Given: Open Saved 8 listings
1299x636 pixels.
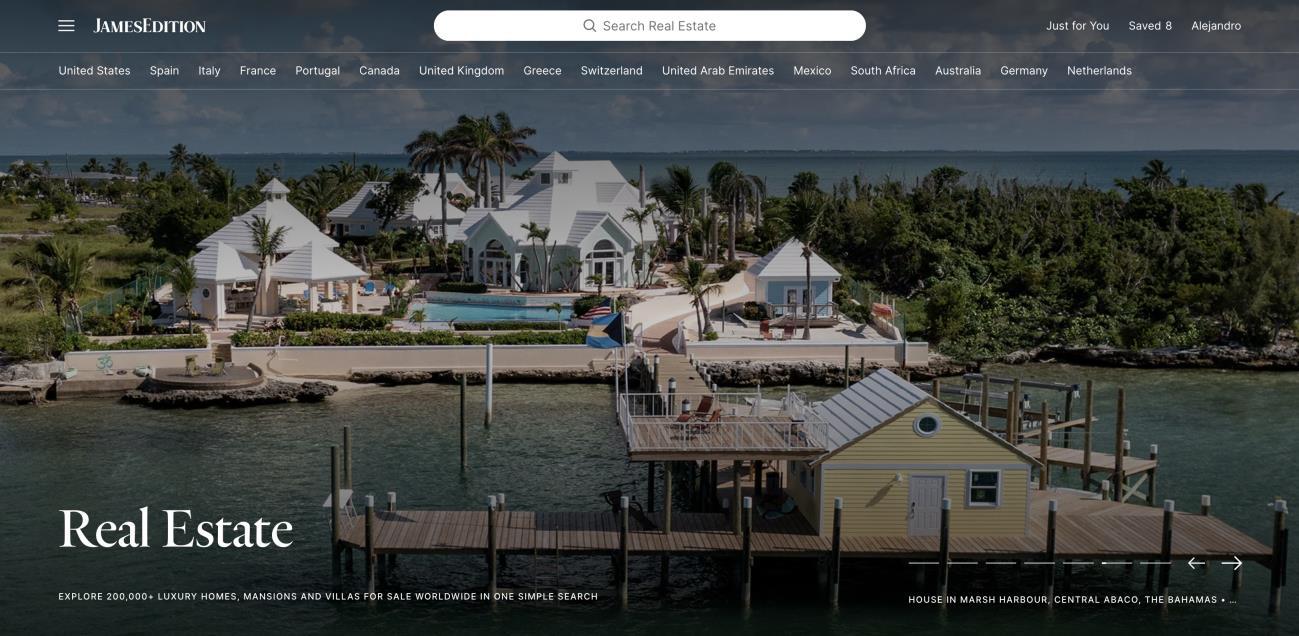Looking at the screenshot, I should tap(1150, 26).
